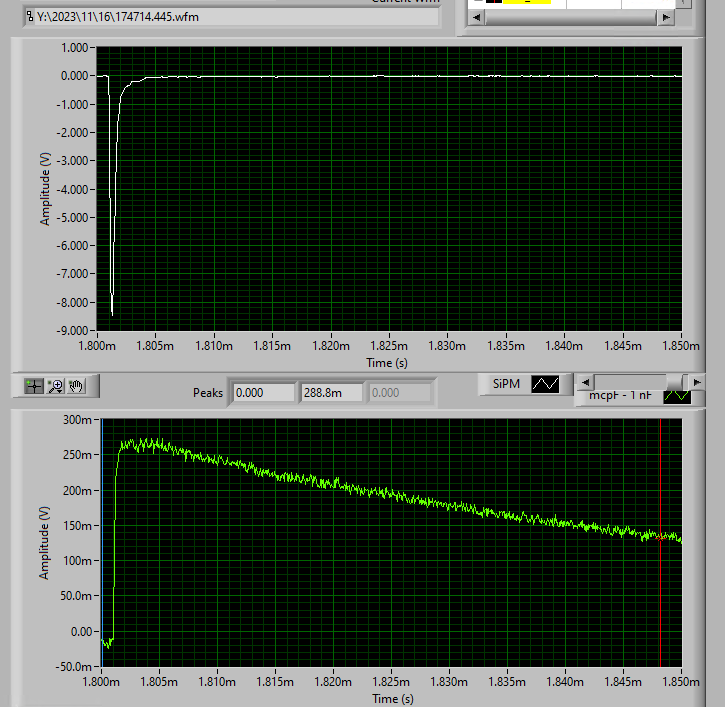
Task: Open the SiPM plot style icon
Action: (545, 384)
